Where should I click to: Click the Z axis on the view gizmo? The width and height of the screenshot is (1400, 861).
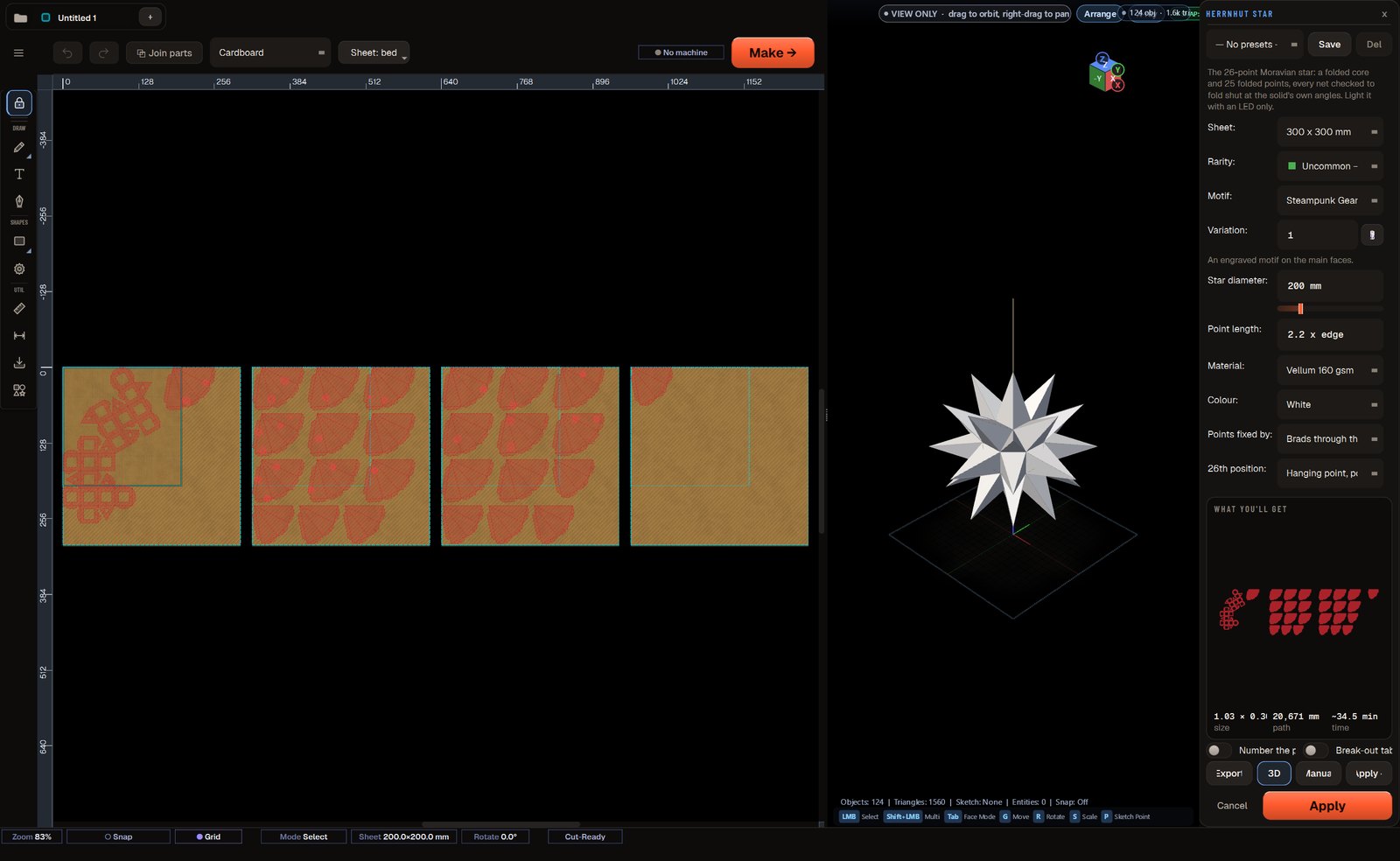[1102, 60]
